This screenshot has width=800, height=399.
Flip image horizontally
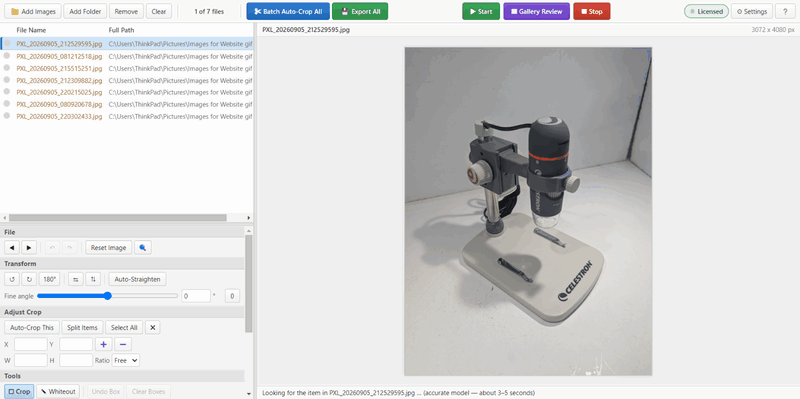coord(76,279)
